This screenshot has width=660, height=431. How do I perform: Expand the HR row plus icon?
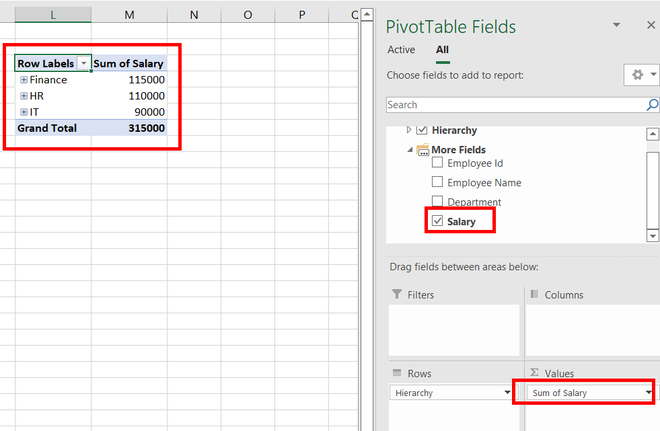(24, 96)
